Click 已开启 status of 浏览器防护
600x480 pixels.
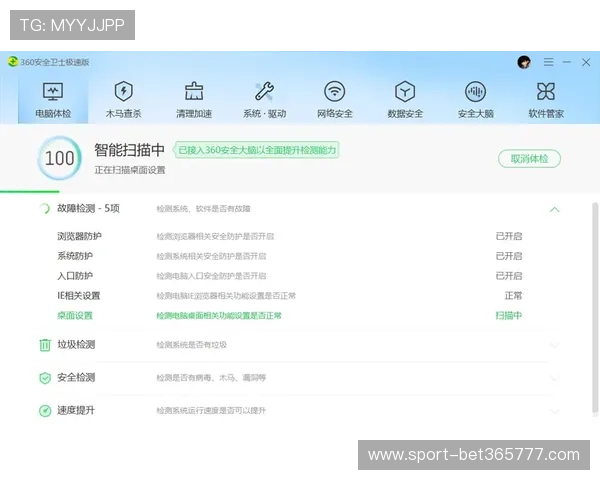point(509,236)
